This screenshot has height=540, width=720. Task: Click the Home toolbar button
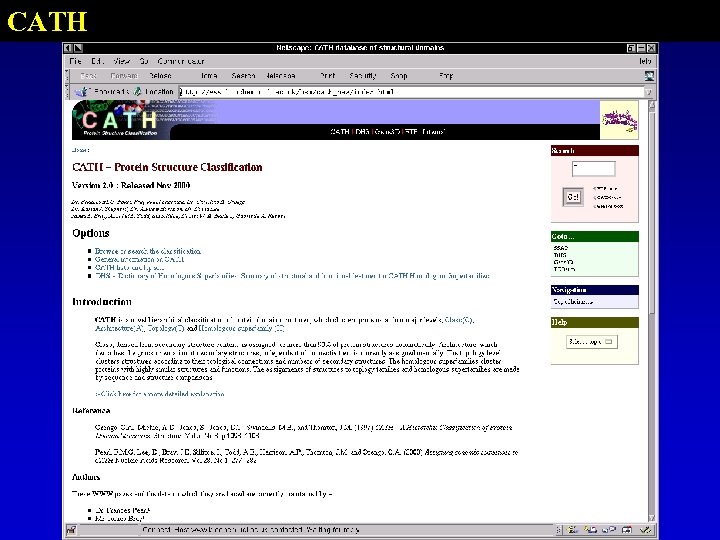[209, 76]
